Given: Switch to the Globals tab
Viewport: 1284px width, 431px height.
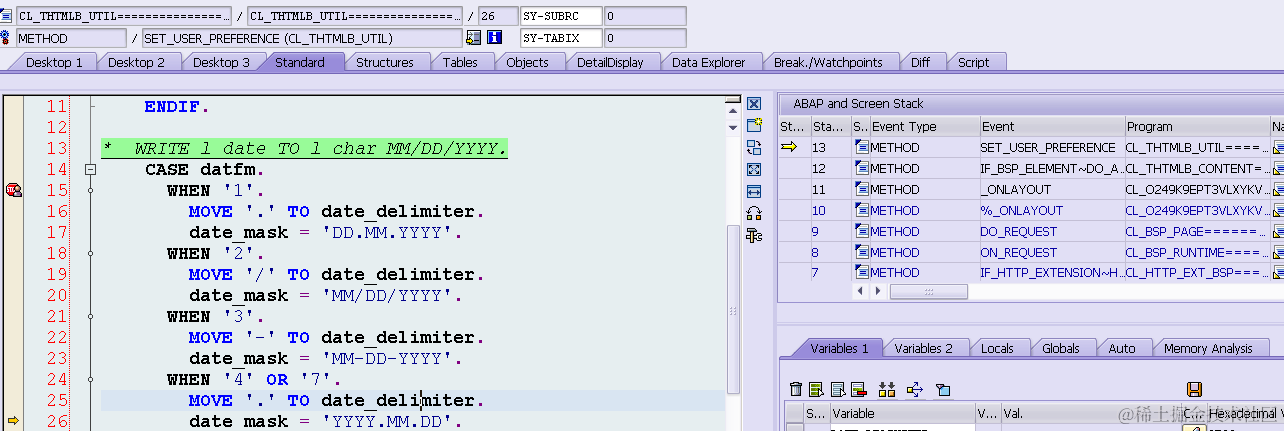Looking at the screenshot, I should [1061, 348].
